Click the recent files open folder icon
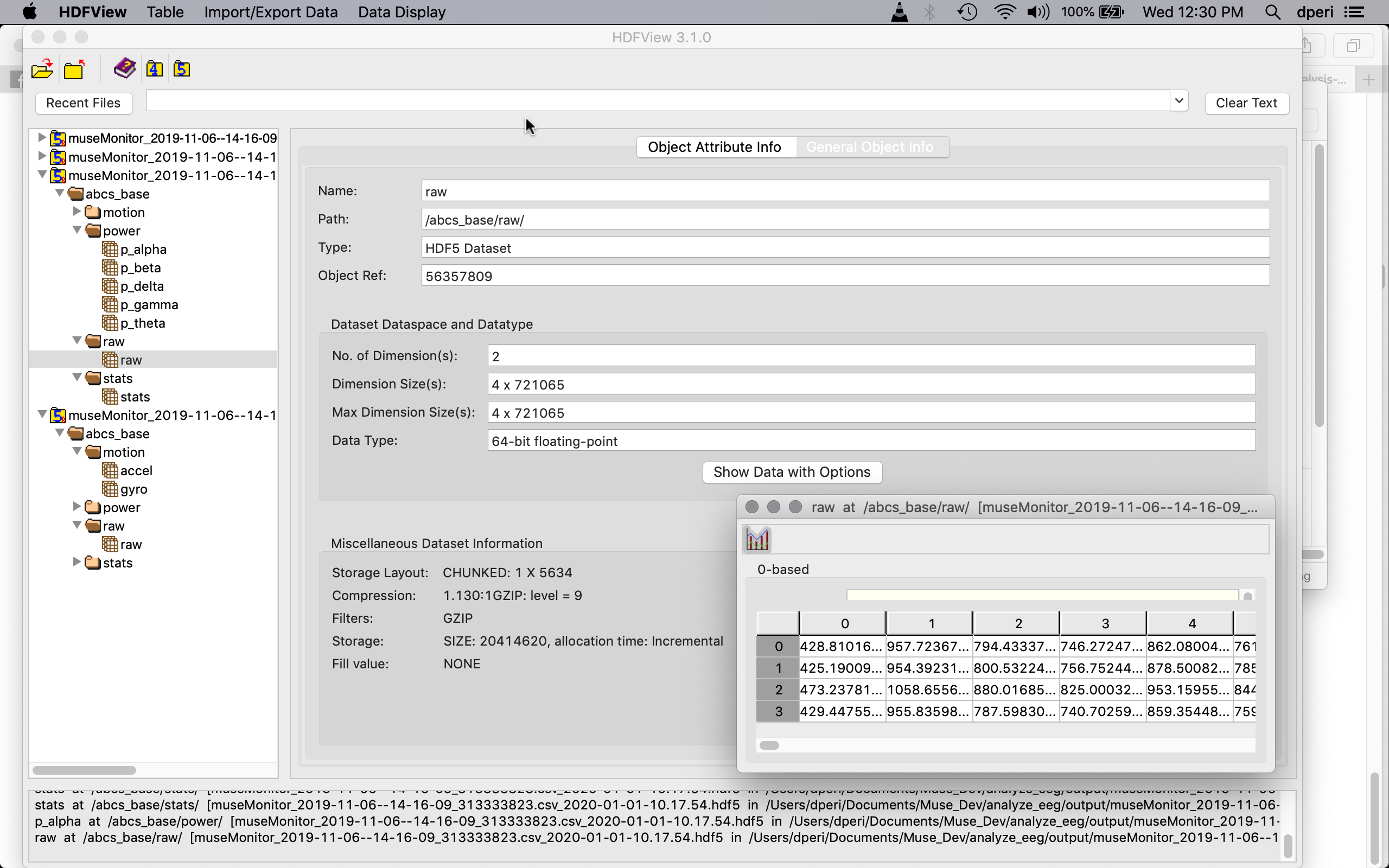This screenshot has height=868, width=1389. tap(43, 69)
